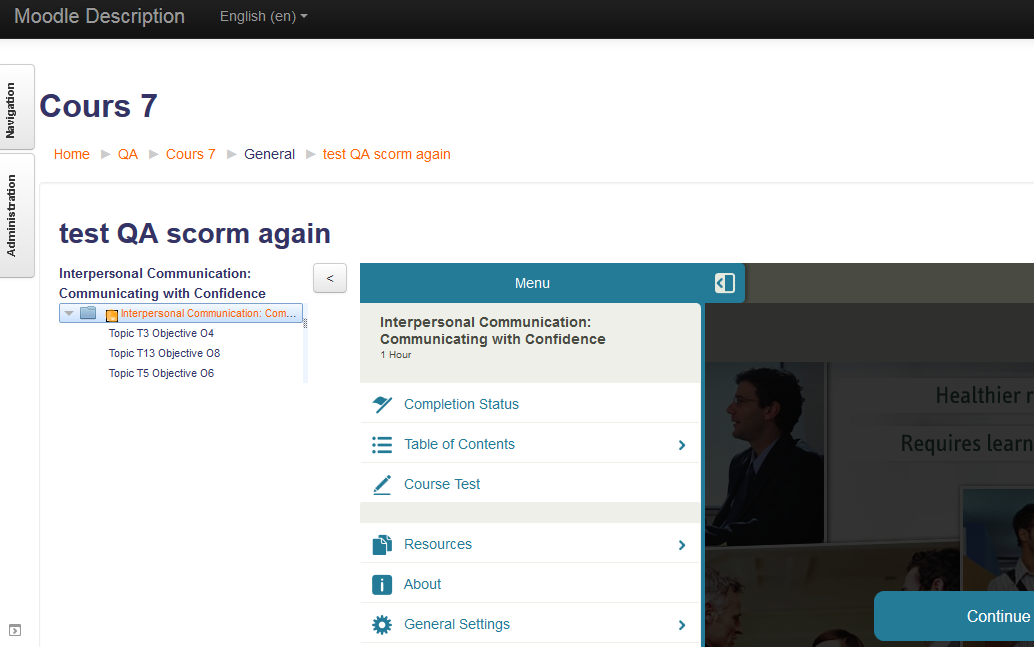Click the dock panel icon at bottom left
The width and height of the screenshot is (1034, 647).
tap(15, 631)
